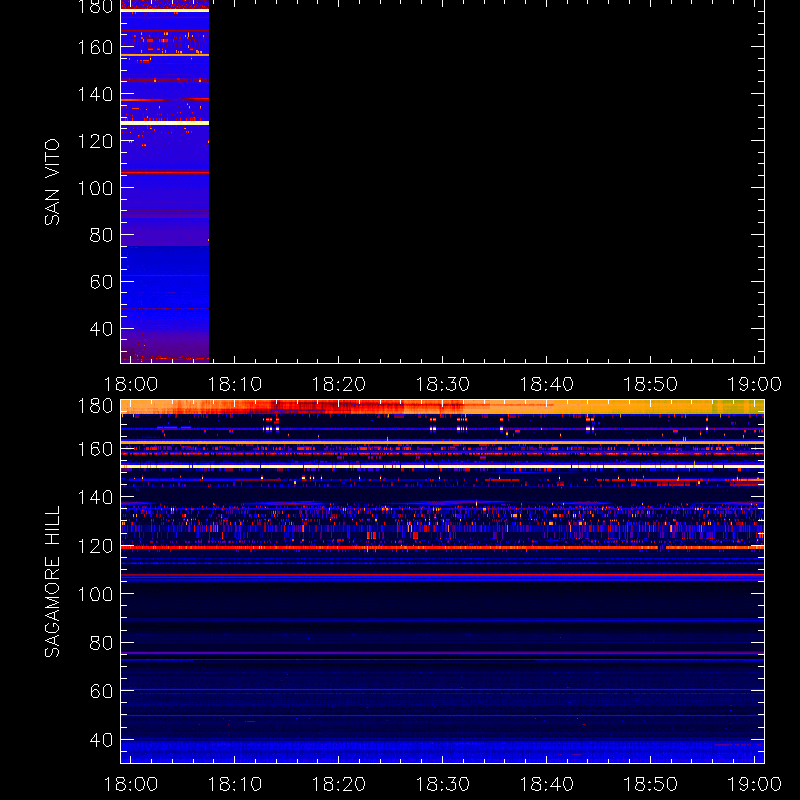Pick the 18:20 label on Sagamore Hill time axis
Screen dimensions: 800x800
click(x=338, y=784)
